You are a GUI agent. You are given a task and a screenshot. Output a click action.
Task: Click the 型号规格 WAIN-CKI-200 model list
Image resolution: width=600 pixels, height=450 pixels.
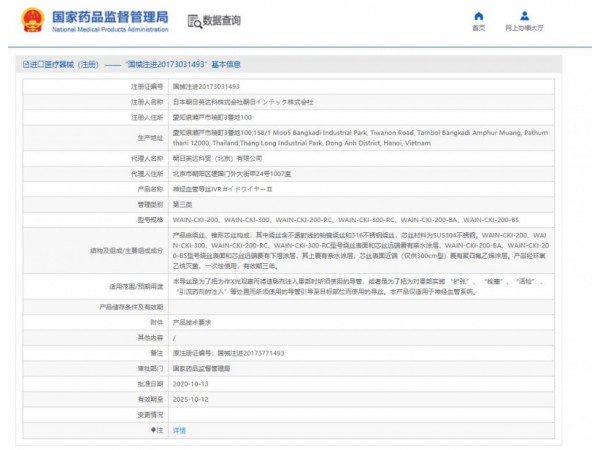coord(346,218)
